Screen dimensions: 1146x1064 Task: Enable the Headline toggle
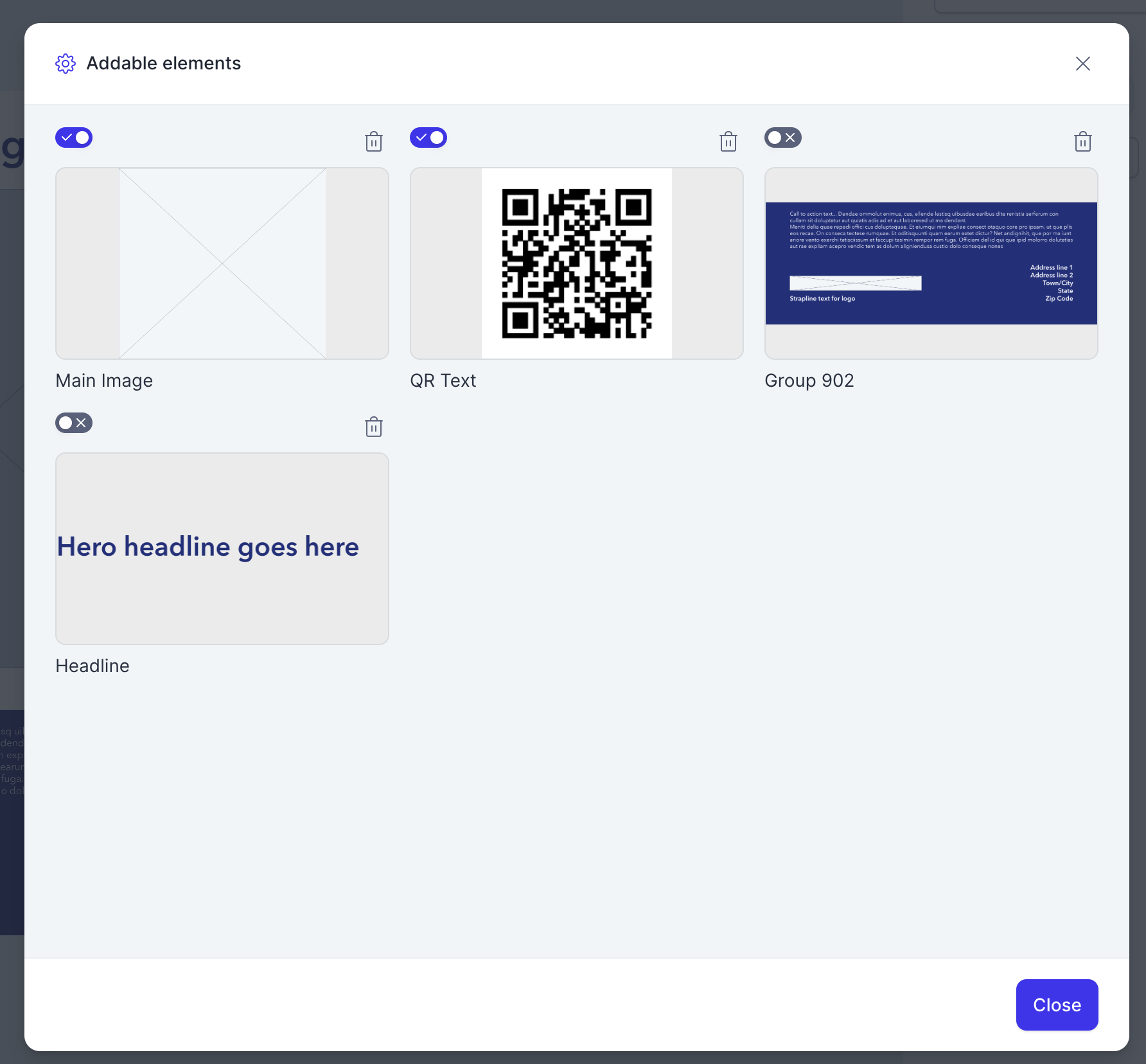pyautogui.click(x=74, y=423)
